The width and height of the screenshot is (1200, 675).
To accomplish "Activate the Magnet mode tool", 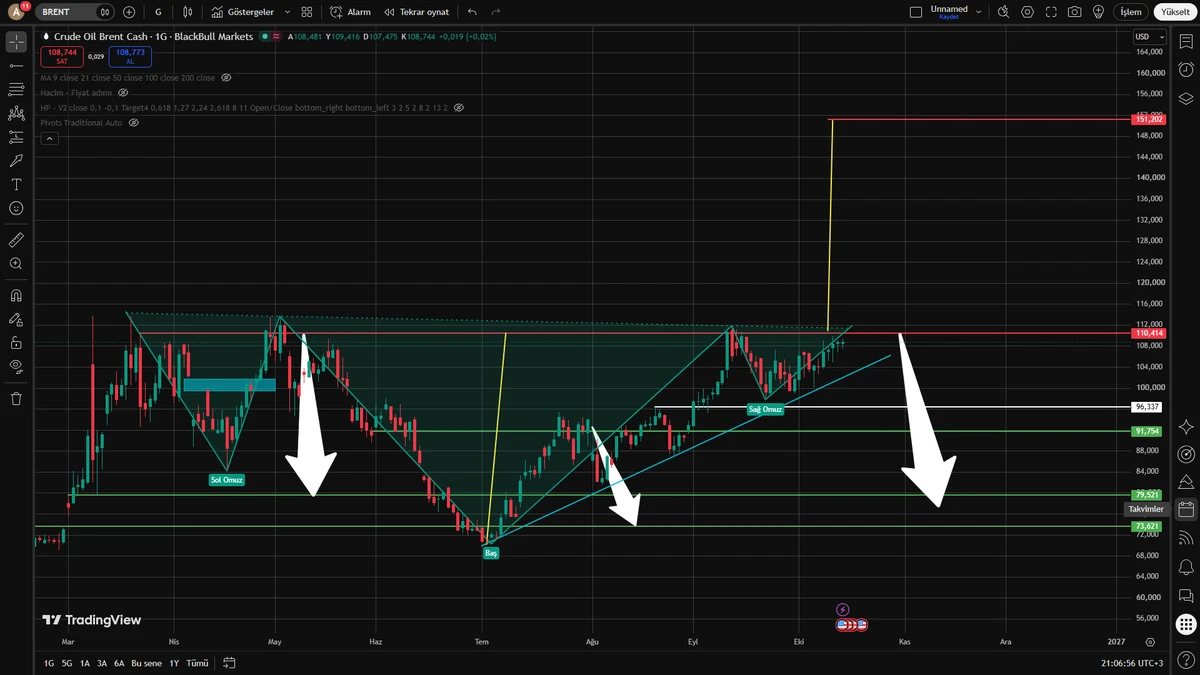I will pyautogui.click(x=16, y=296).
